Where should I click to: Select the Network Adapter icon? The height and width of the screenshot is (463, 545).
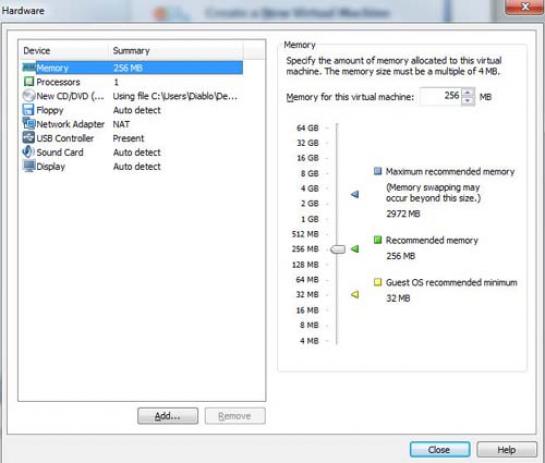[x=29, y=124]
